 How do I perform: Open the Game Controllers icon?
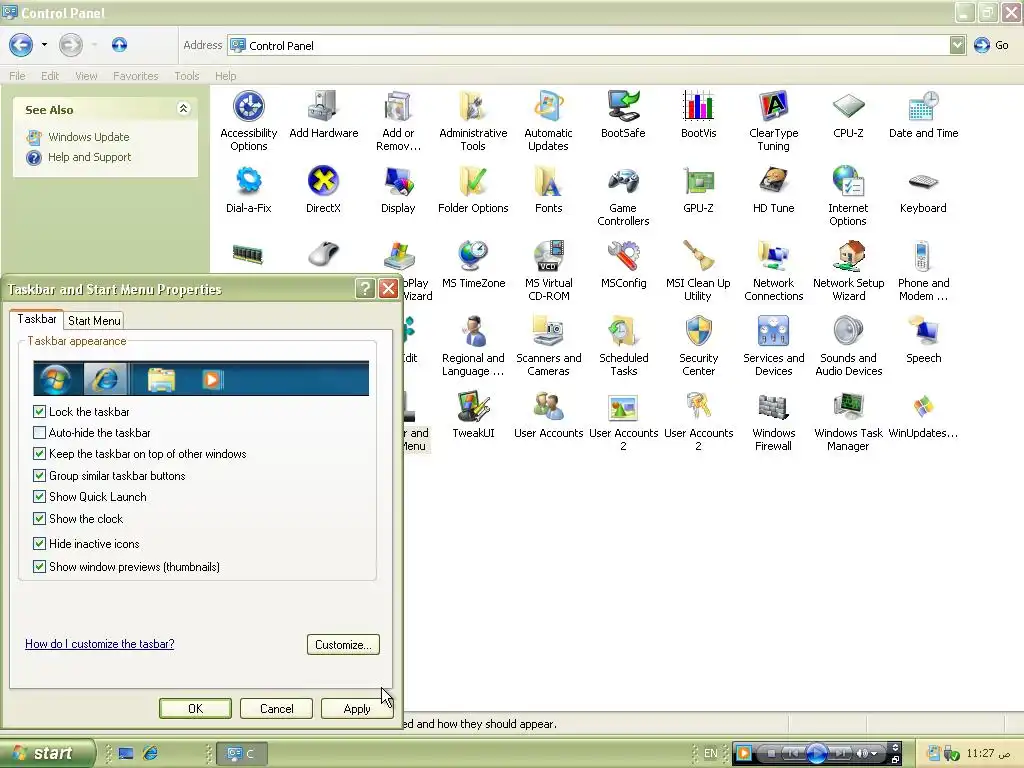[623, 196]
